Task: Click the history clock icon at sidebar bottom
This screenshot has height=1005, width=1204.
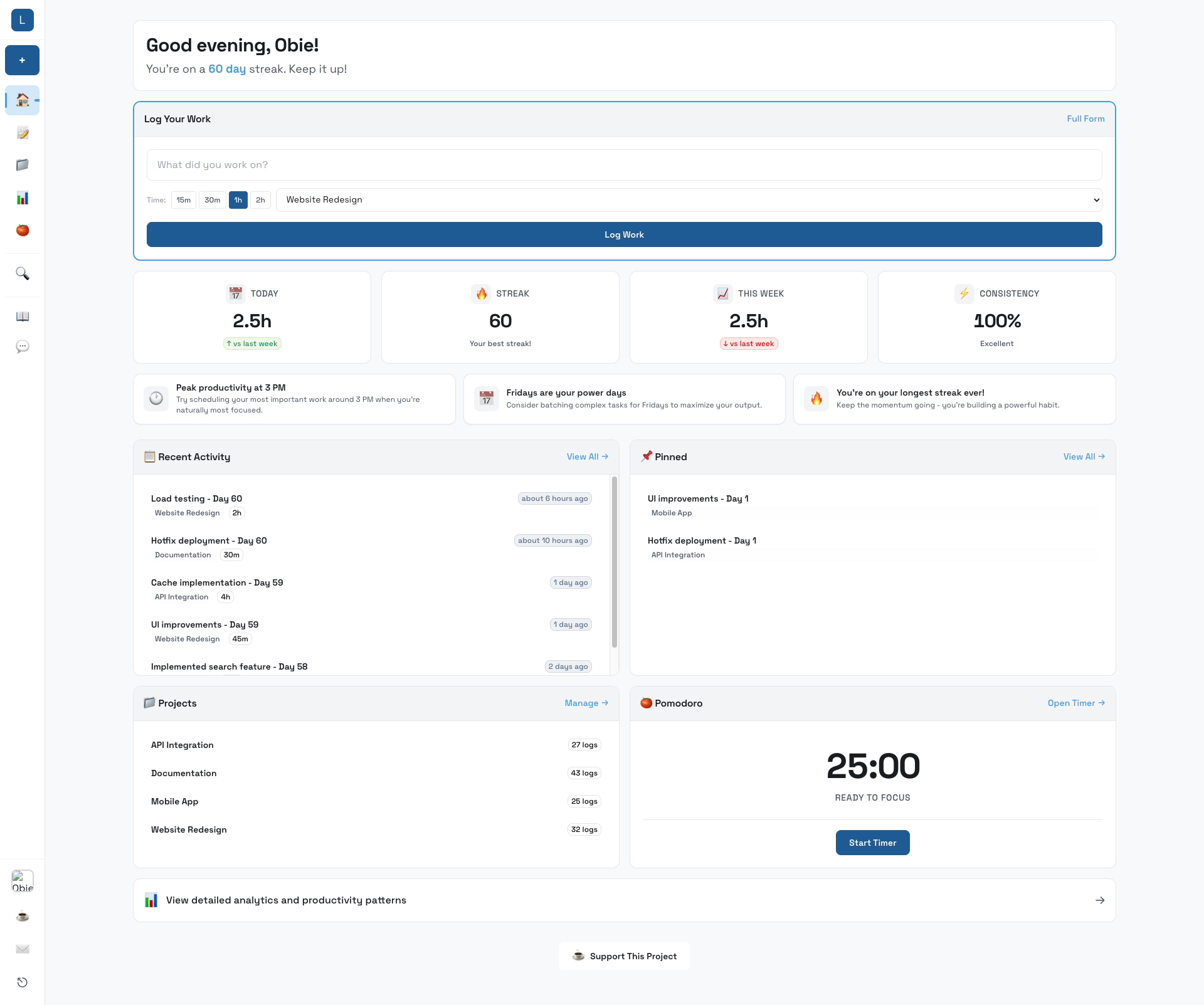Action: (22, 982)
